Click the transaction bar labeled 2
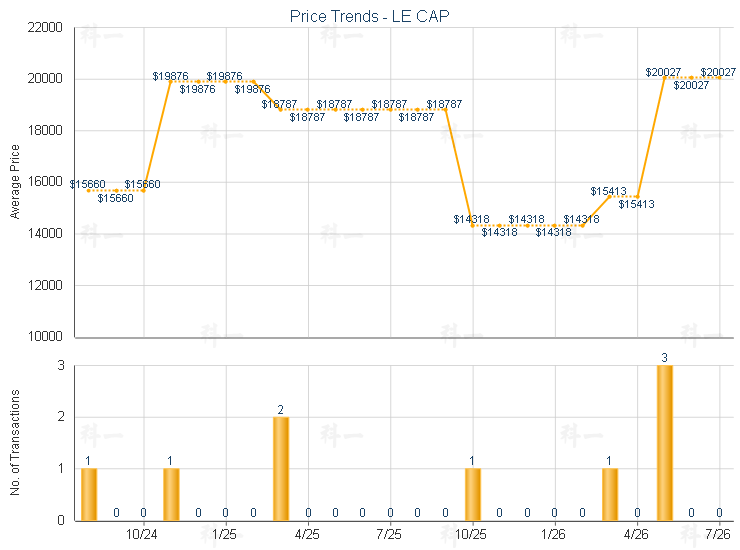Image resolution: width=740 pixels, height=550 pixels. [x=281, y=469]
